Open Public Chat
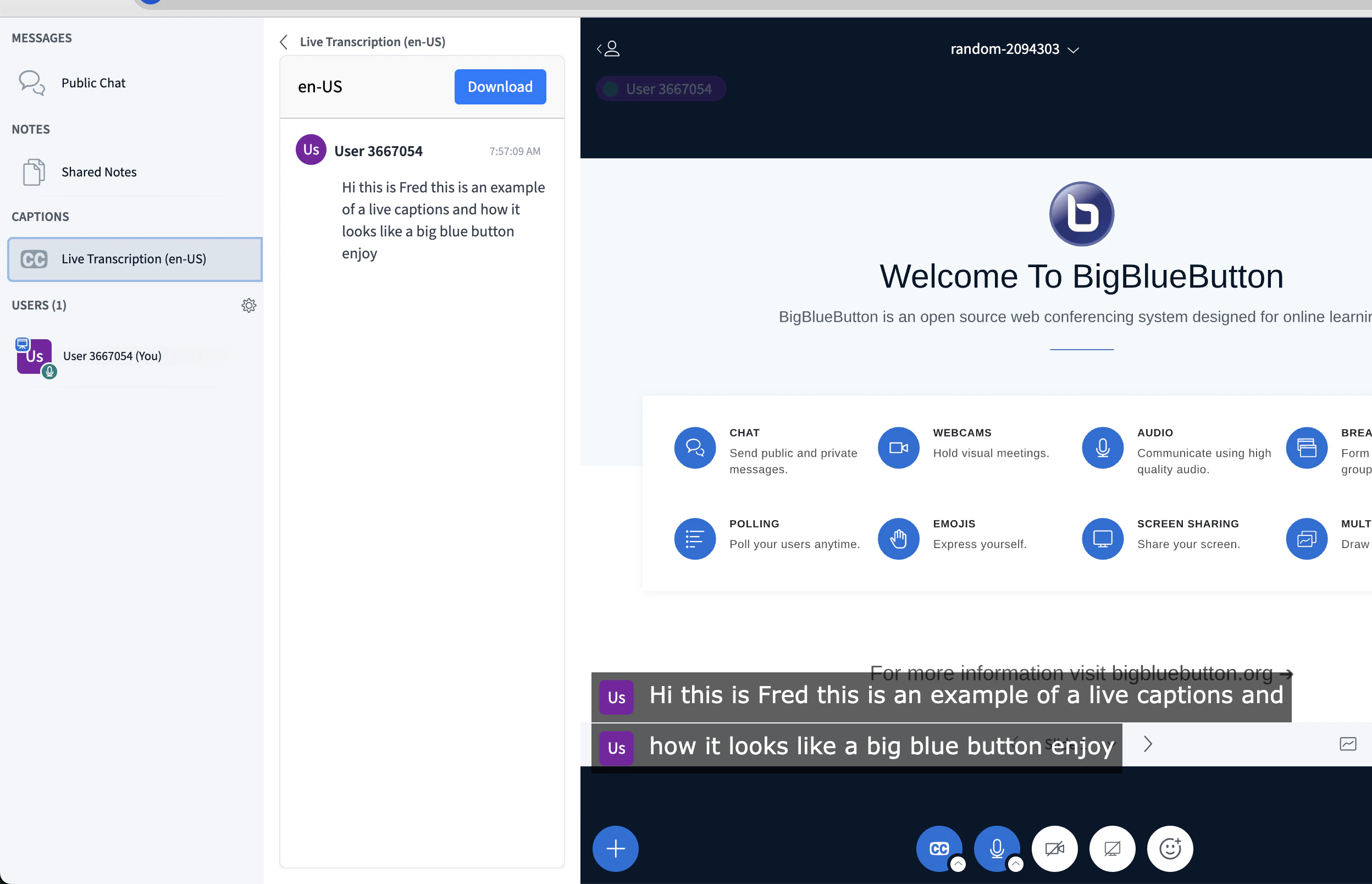Viewport: 1372px width, 884px height. pos(93,82)
